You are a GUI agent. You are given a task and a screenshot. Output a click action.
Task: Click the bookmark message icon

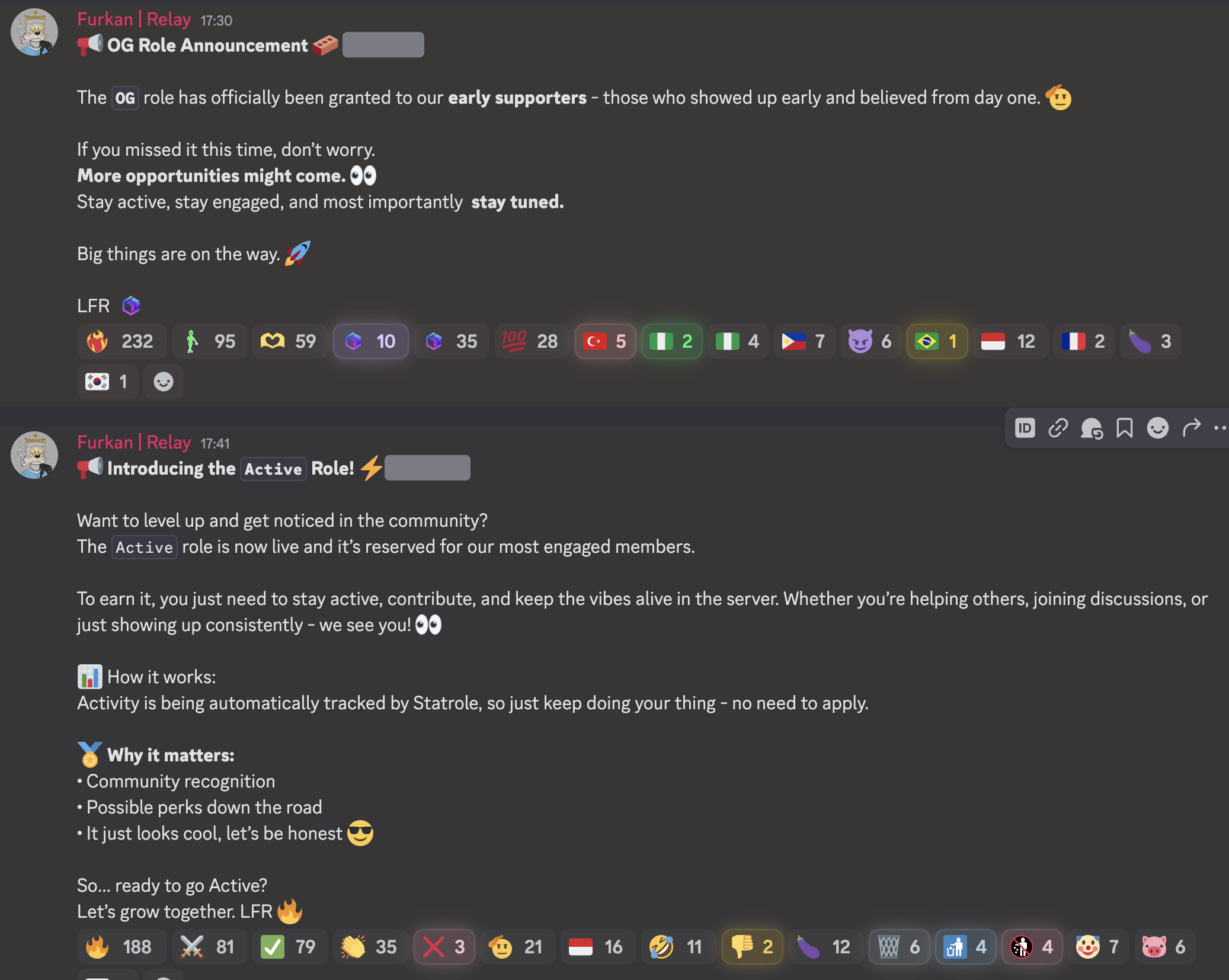[x=1125, y=428]
